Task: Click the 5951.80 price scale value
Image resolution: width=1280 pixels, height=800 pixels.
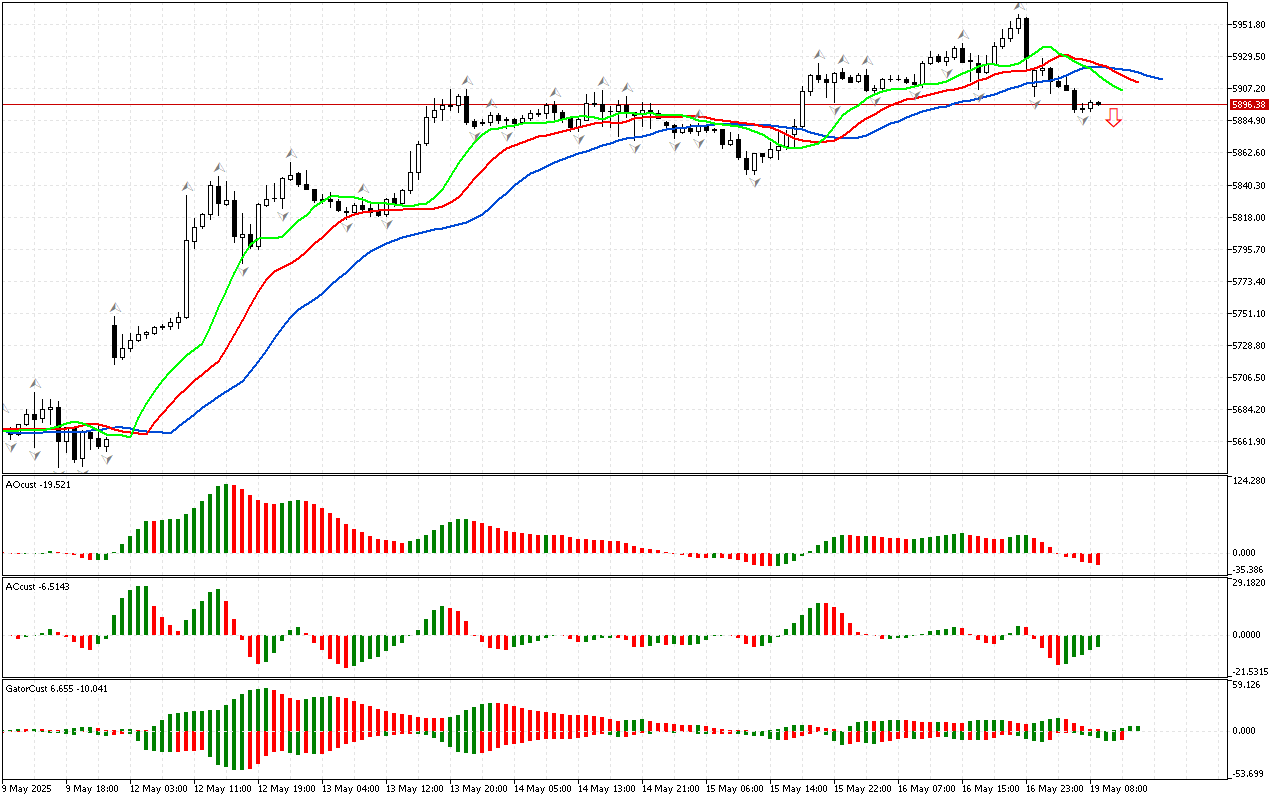Action: click(x=1249, y=24)
